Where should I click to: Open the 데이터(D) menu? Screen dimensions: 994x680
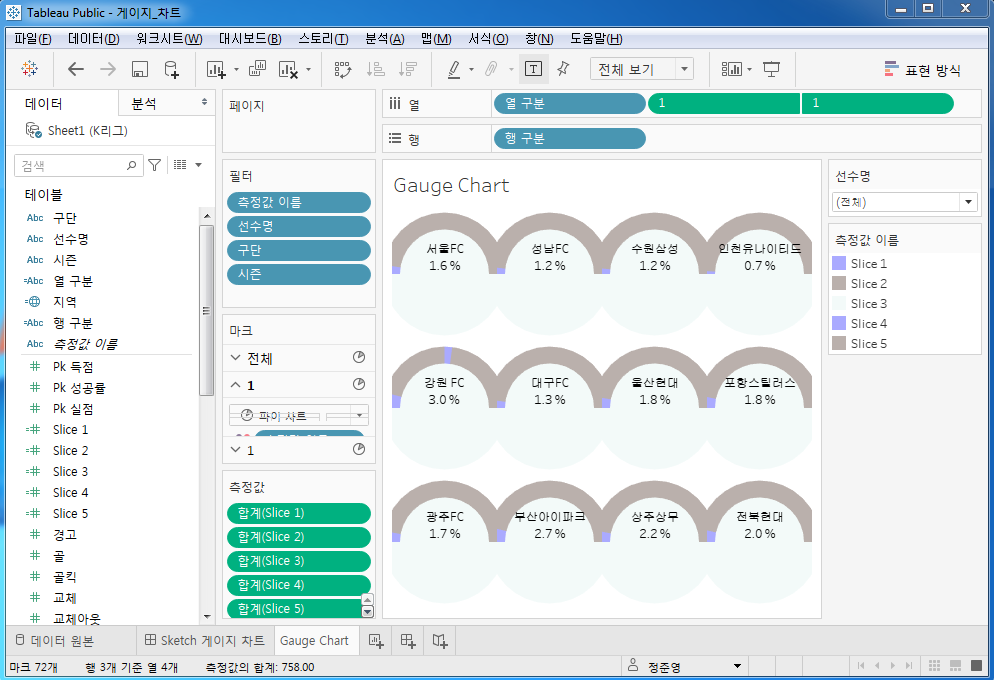(x=94, y=39)
